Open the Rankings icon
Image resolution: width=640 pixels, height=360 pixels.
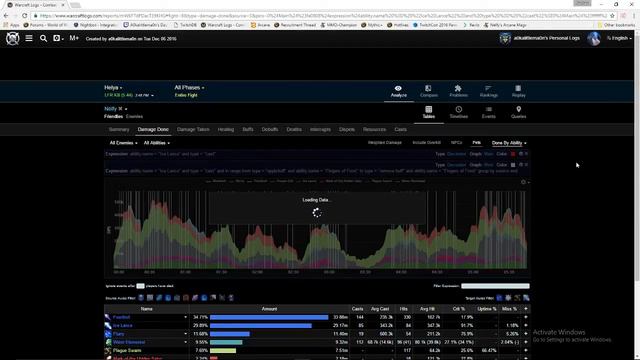(488, 88)
